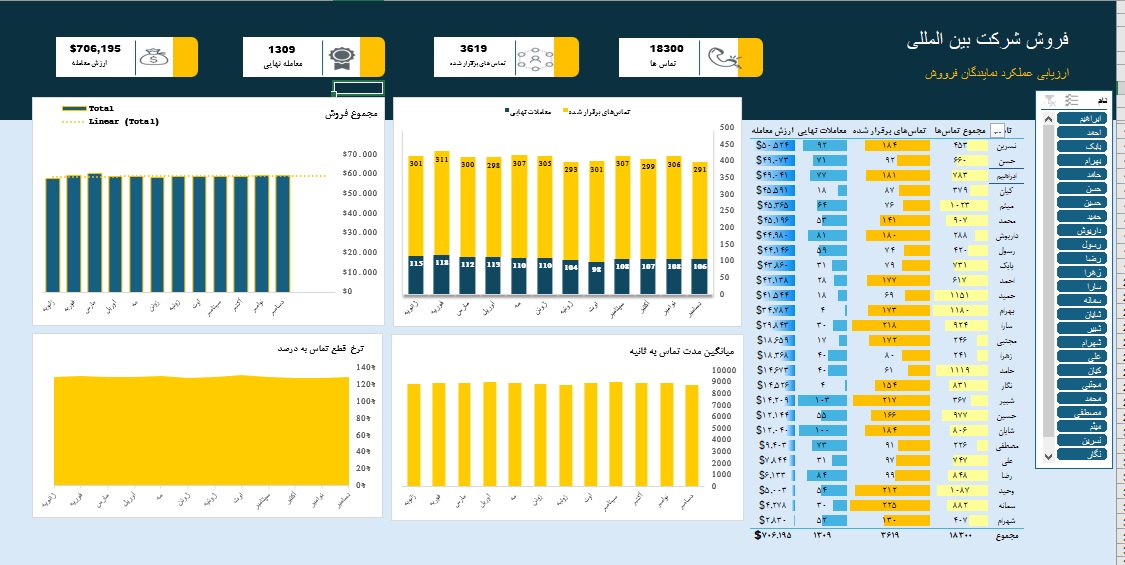The height and width of the screenshot is (565, 1125).
Task: Enable multi-select icon in the name slicer
Action: coord(1072,100)
